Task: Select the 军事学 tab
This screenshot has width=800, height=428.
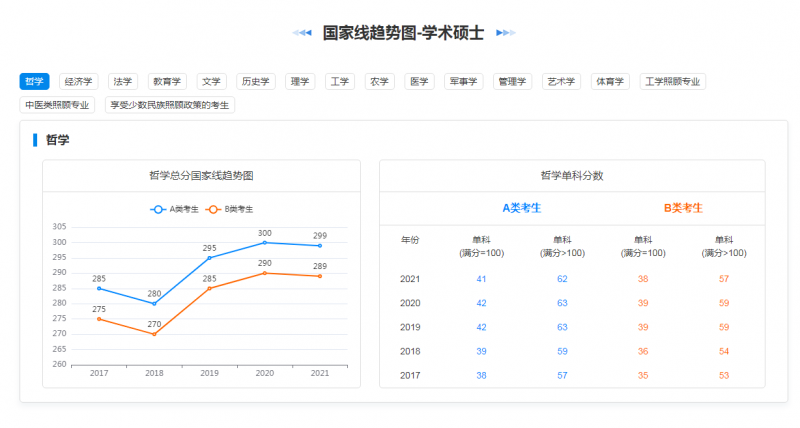Action: tap(463, 82)
